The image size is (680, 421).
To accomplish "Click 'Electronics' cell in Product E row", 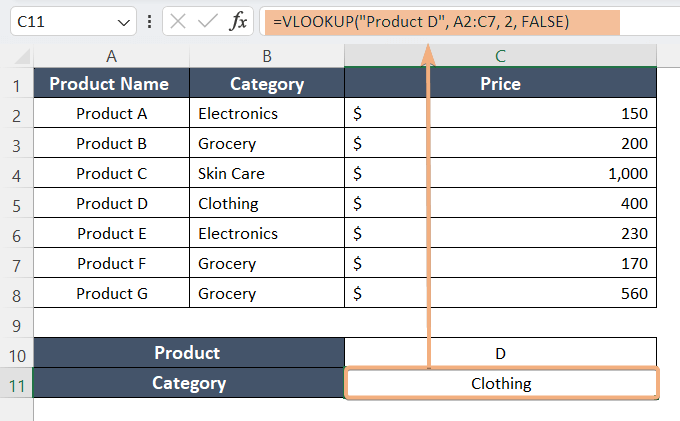I will (x=267, y=233).
